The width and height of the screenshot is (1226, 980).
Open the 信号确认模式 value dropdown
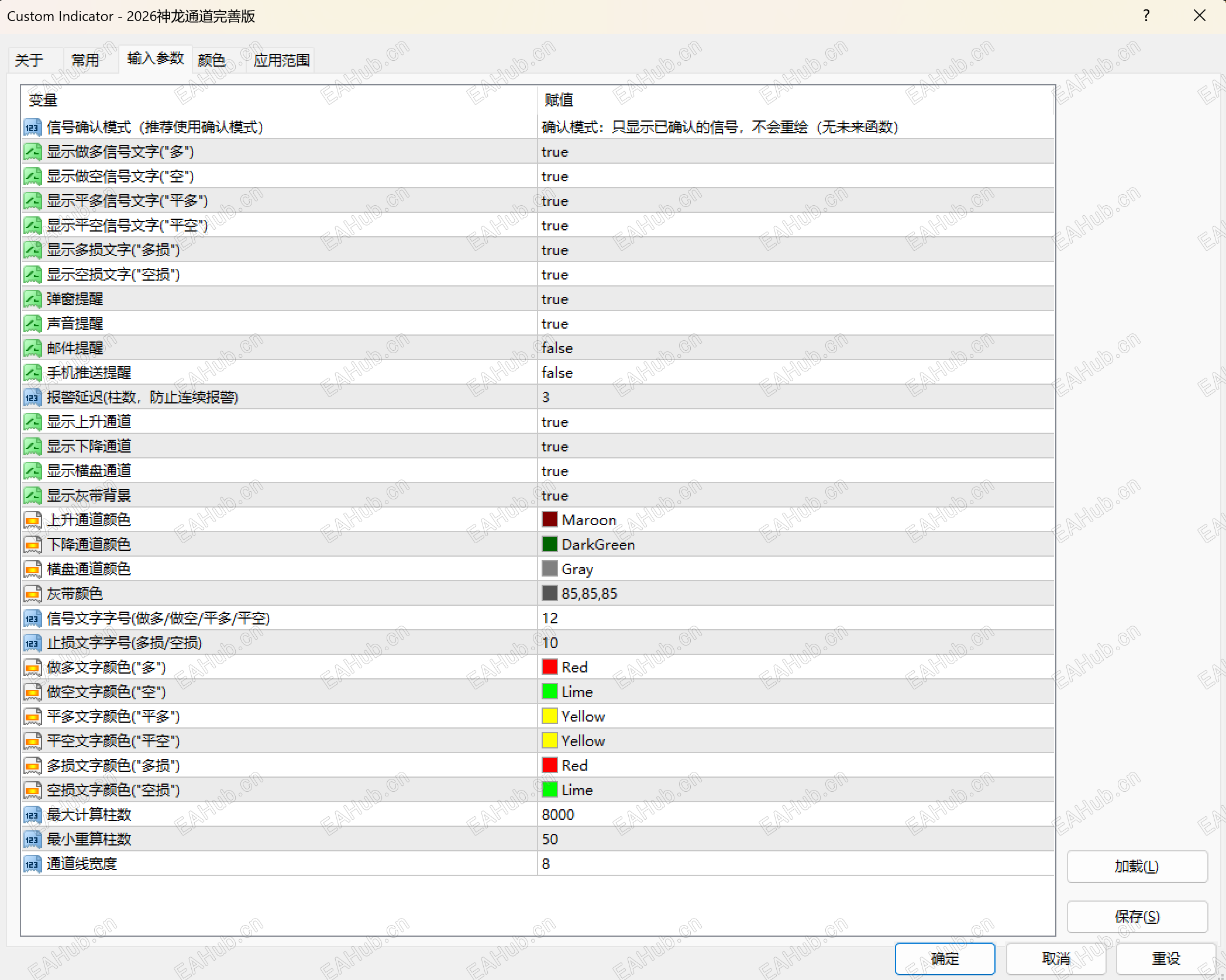719,127
